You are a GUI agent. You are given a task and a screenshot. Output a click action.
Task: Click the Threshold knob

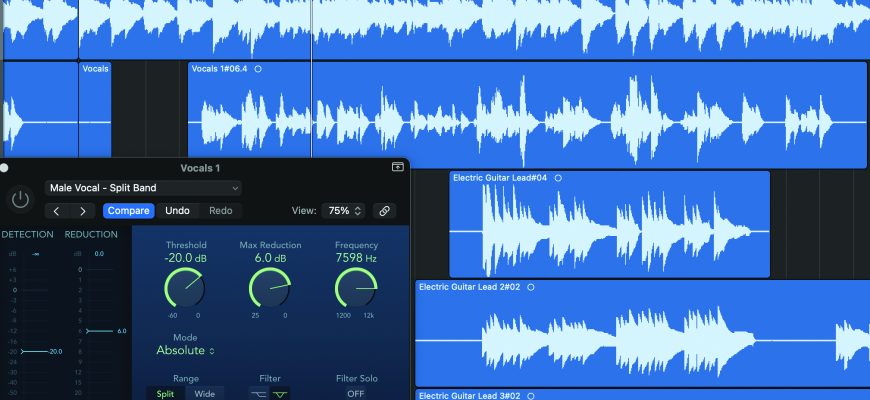(x=186, y=288)
